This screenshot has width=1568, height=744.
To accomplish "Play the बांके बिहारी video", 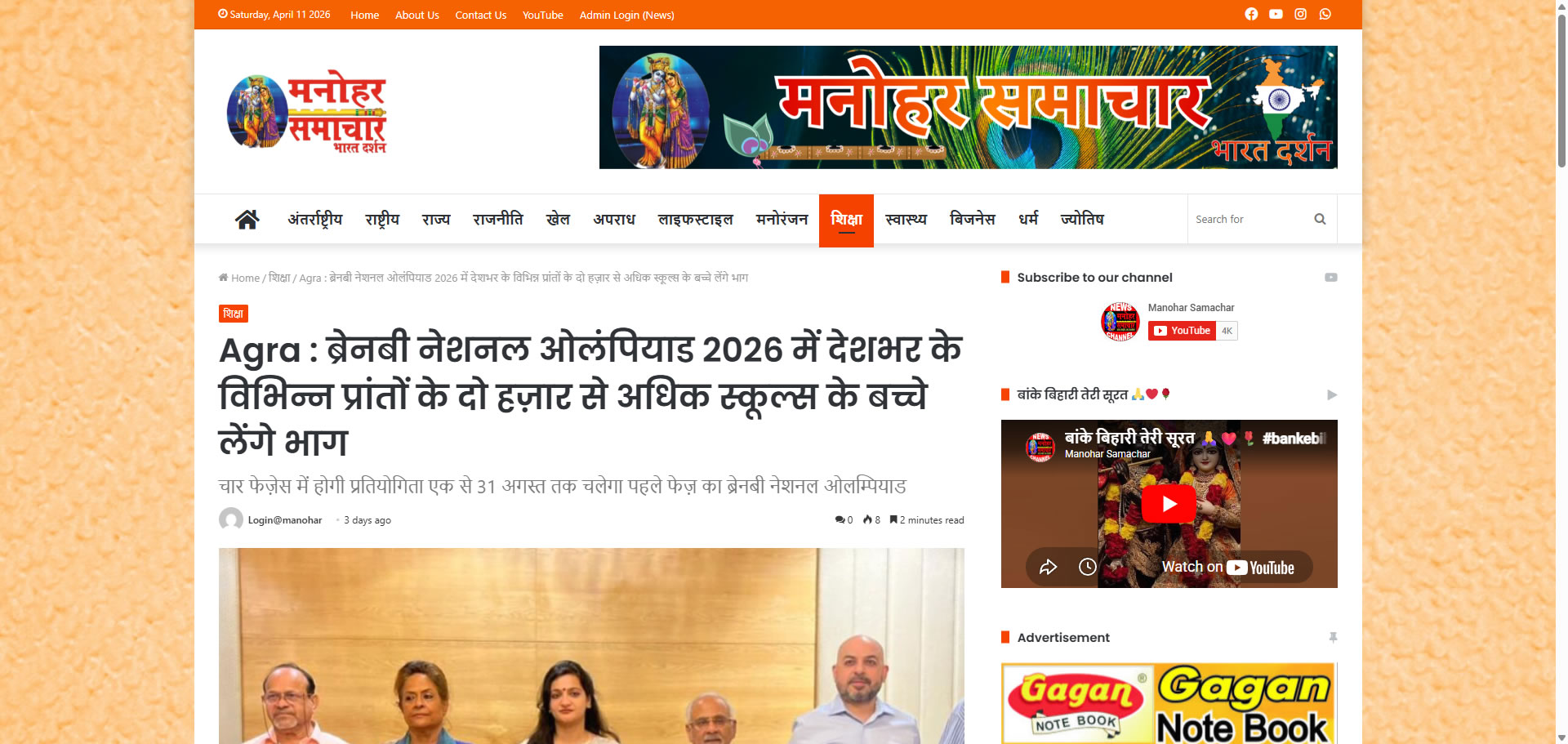I will (1169, 504).
